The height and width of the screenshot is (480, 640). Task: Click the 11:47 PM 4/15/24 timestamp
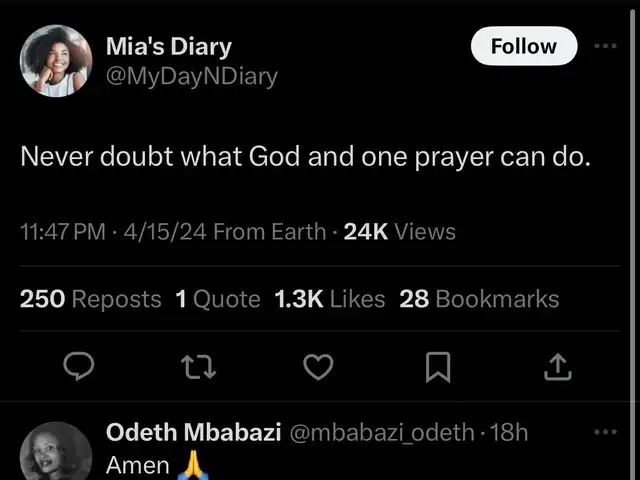click(113, 232)
